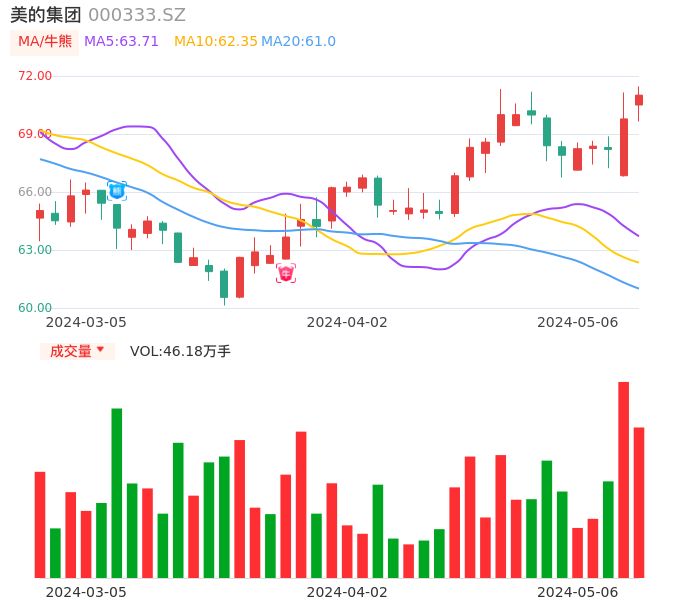The height and width of the screenshot is (606, 686).
Task: Click the red bull signal marker icon
Action: [286, 273]
